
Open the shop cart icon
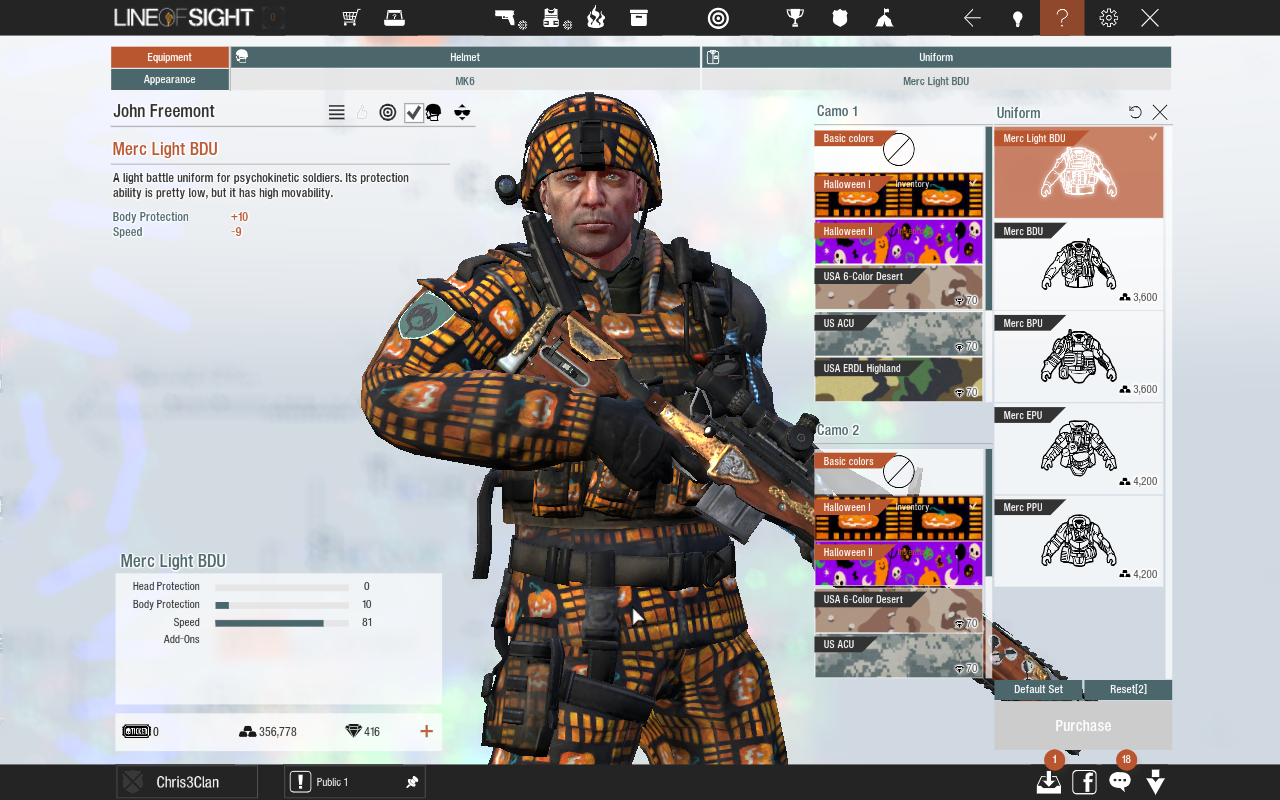tap(351, 18)
